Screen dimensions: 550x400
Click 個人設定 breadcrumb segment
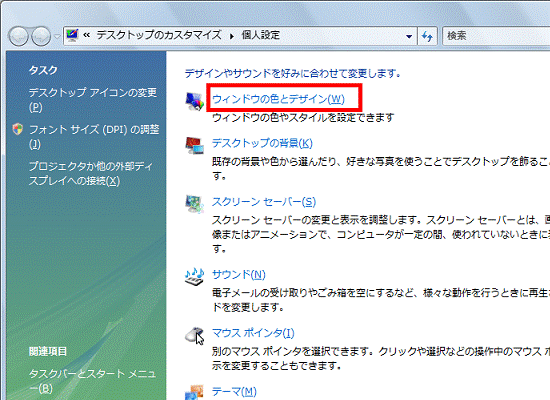[x=261, y=35]
